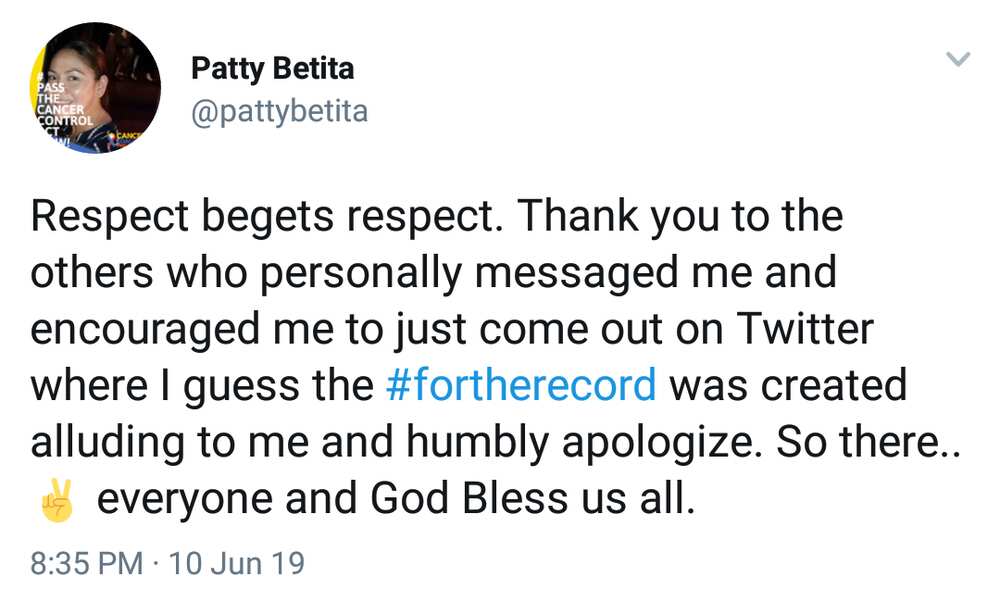Click the tweet line 'Respect begets respect'
This screenshot has height=602, width=1000.
[266, 217]
